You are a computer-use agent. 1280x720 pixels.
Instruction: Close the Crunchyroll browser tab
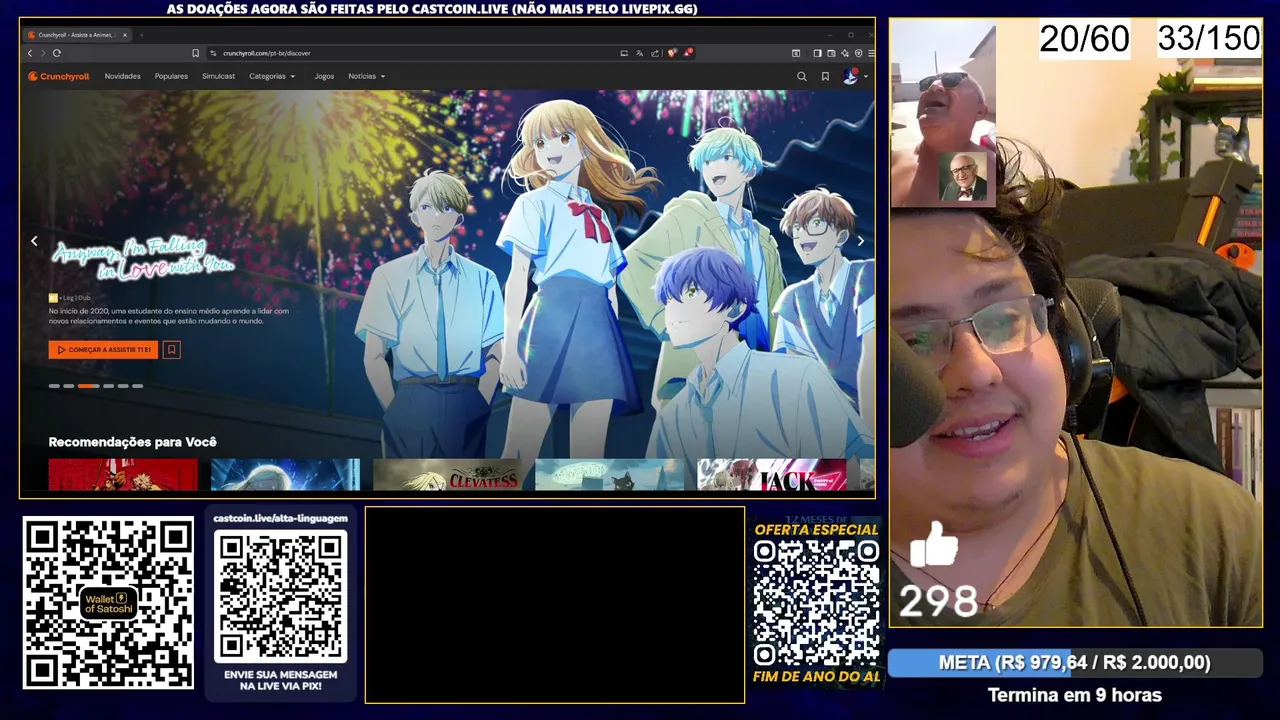(x=123, y=35)
